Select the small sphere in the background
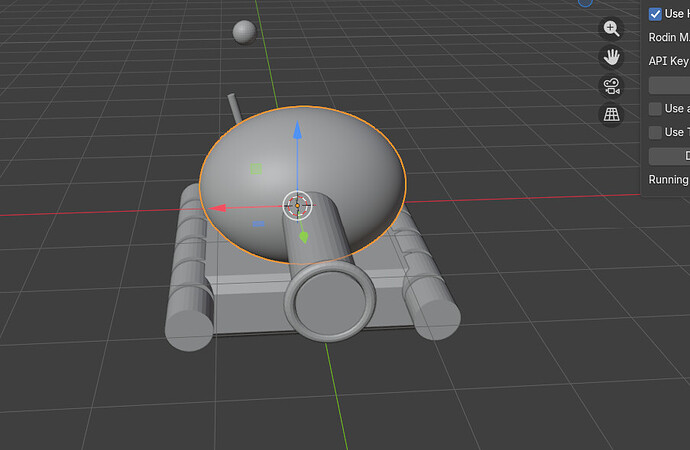The height and width of the screenshot is (450, 690). click(244, 32)
